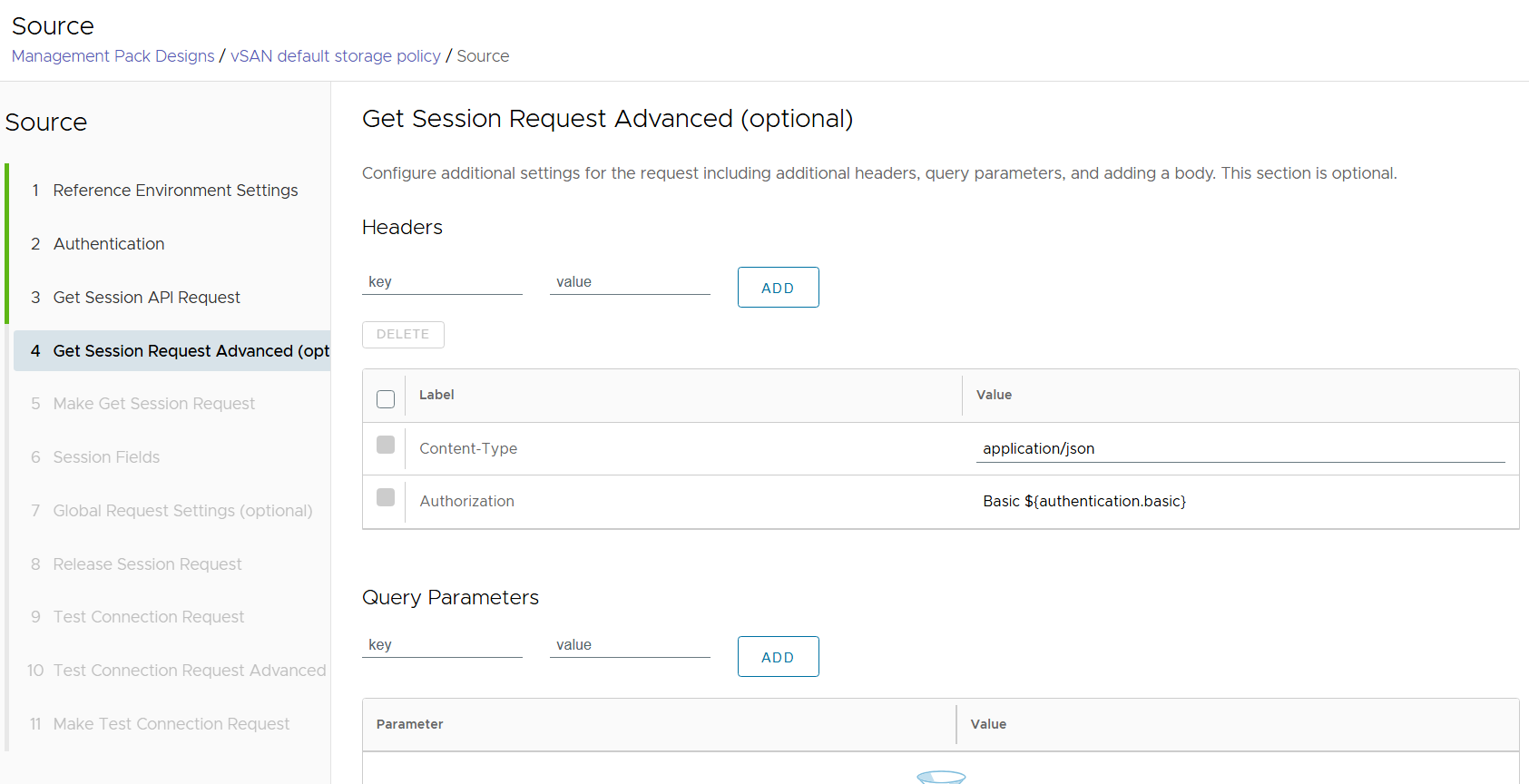Open the Management Pack Designs breadcrumb link

pos(113,56)
